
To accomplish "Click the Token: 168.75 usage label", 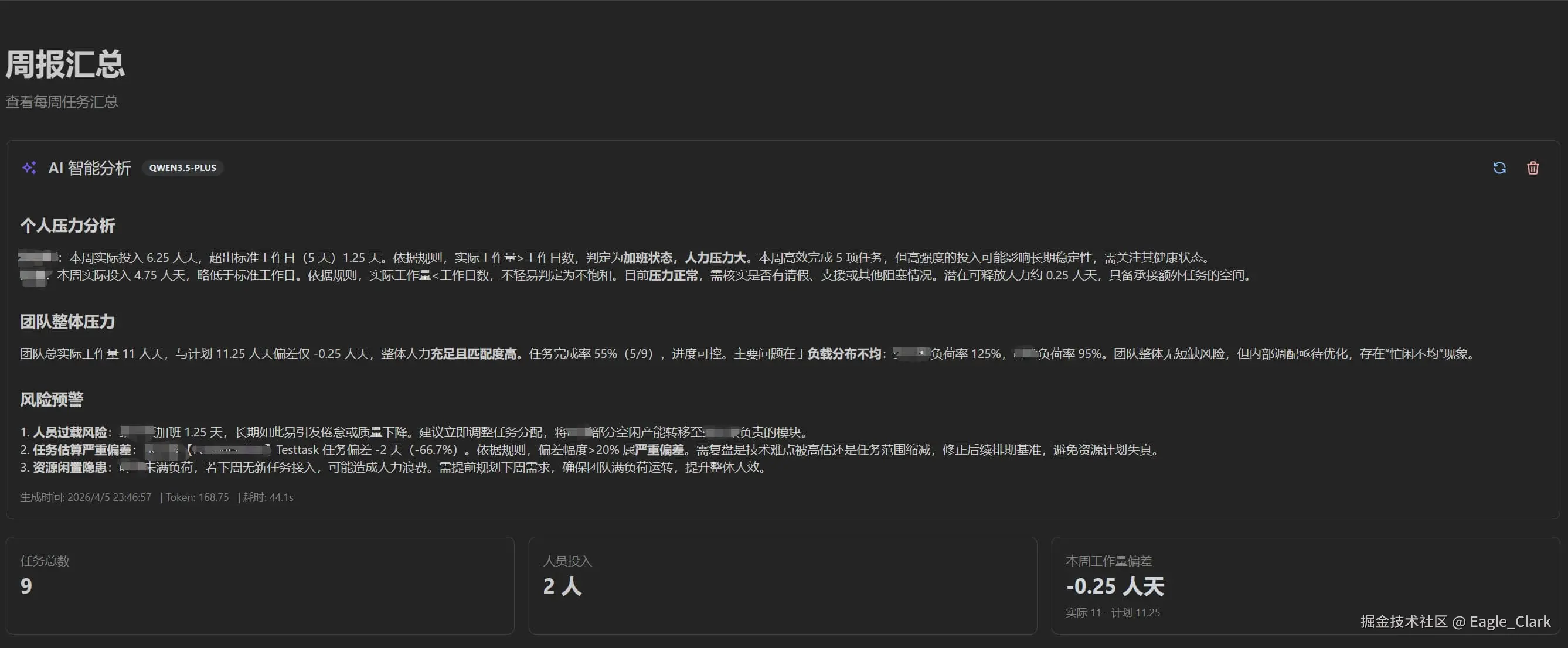I will (x=197, y=497).
